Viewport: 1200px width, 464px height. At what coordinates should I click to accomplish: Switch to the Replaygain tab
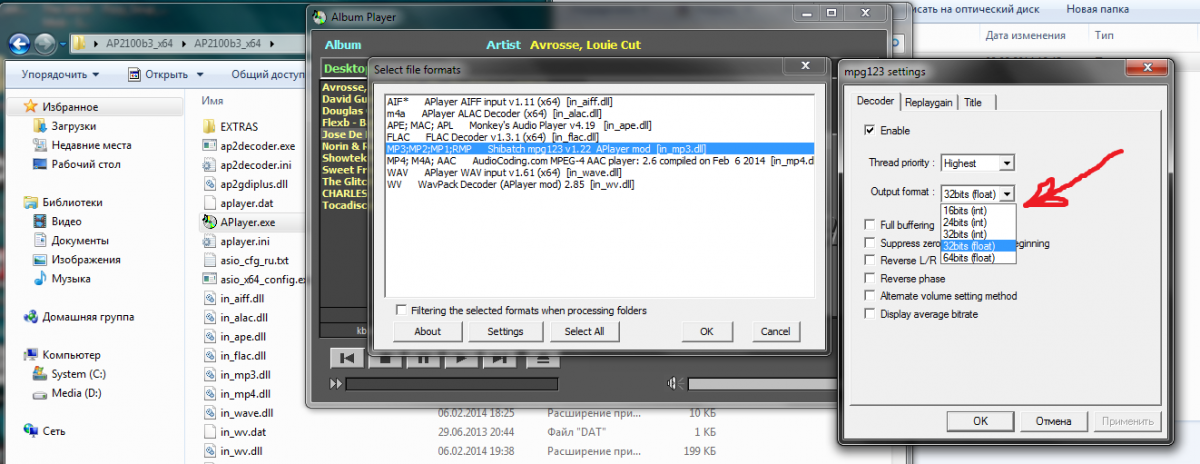pyautogui.click(x=929, y=102)
